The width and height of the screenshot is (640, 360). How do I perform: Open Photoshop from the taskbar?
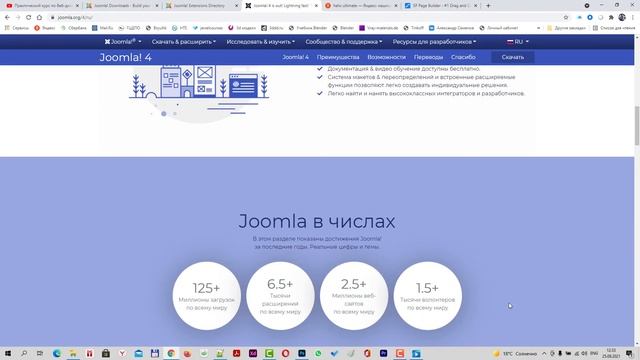(302, 353)
